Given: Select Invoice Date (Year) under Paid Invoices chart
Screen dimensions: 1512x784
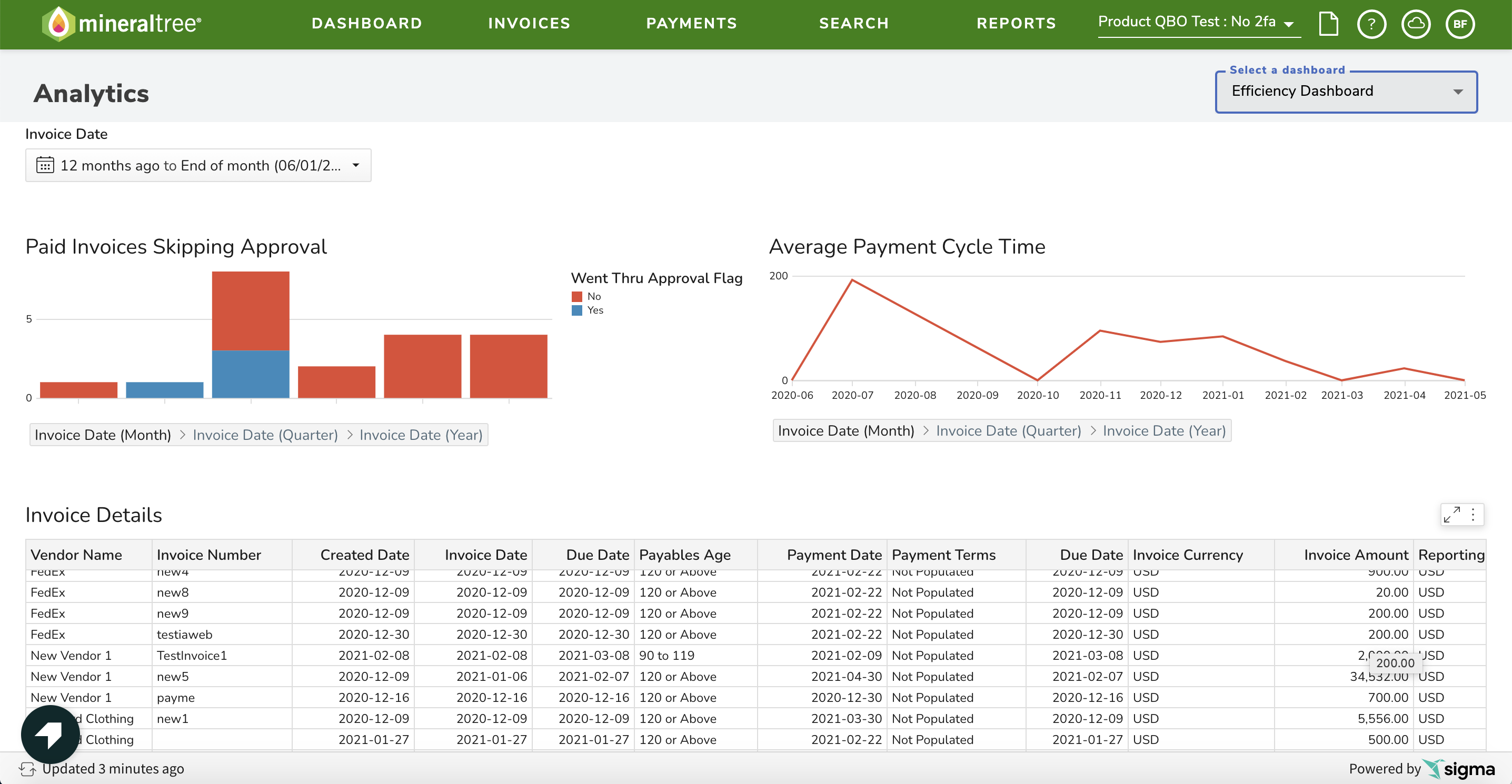Looking at the screenshot, I should (421, 435).
